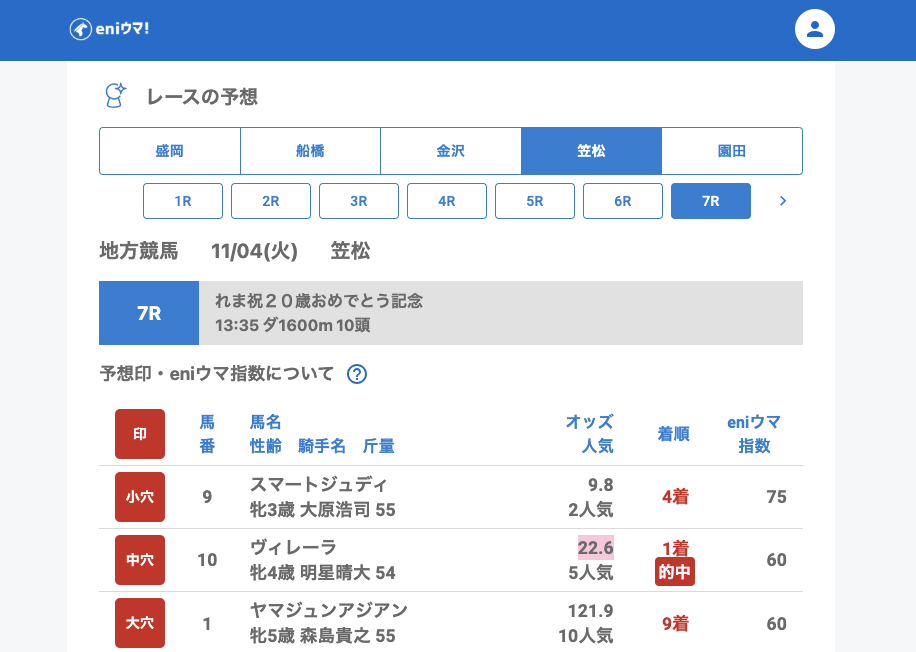Click the 大穴 mark badge
The image size is (916, 652).
(140, 623)
